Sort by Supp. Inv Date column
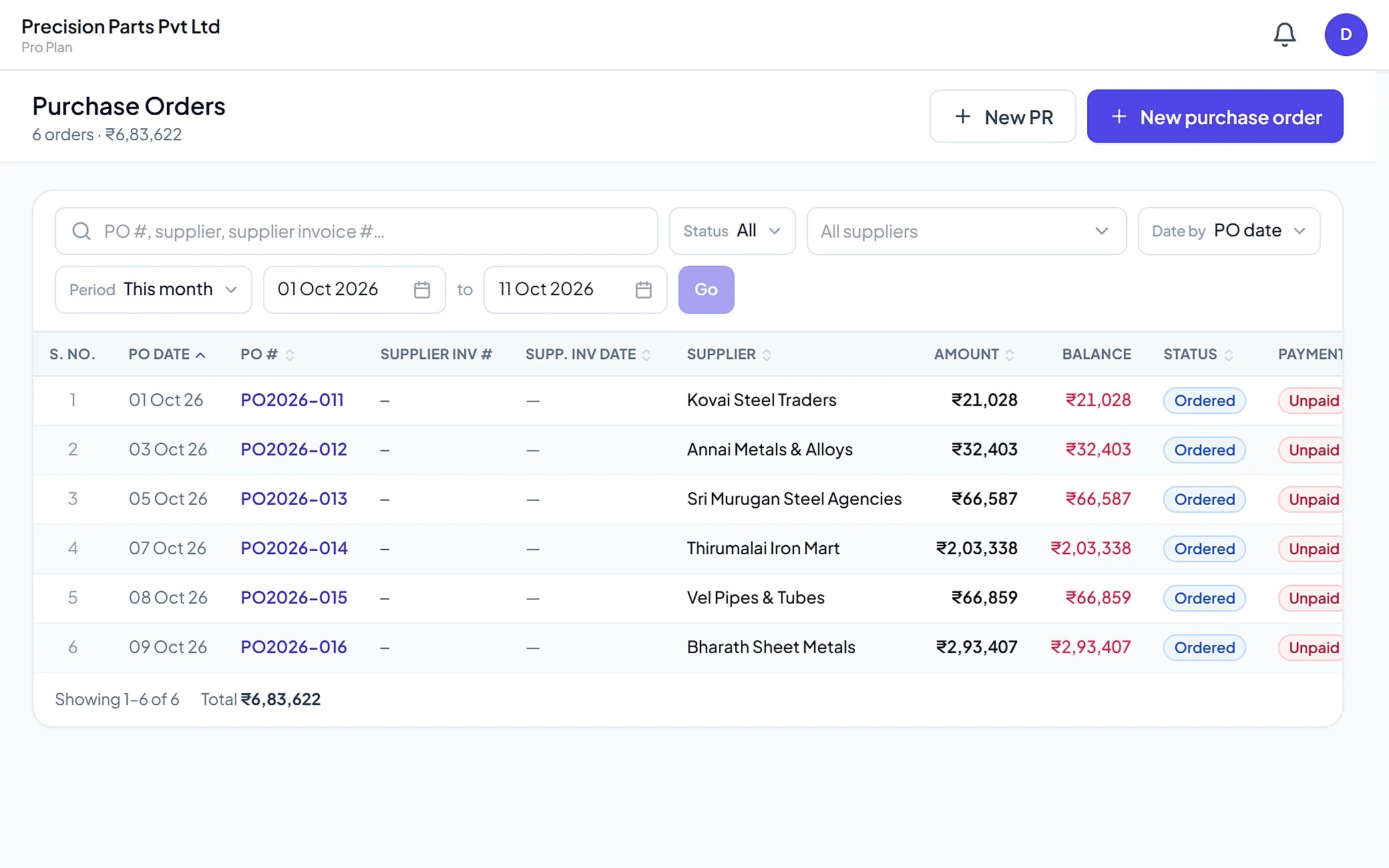Screen dimensions: 1389x868 click(x=588, y=355)
